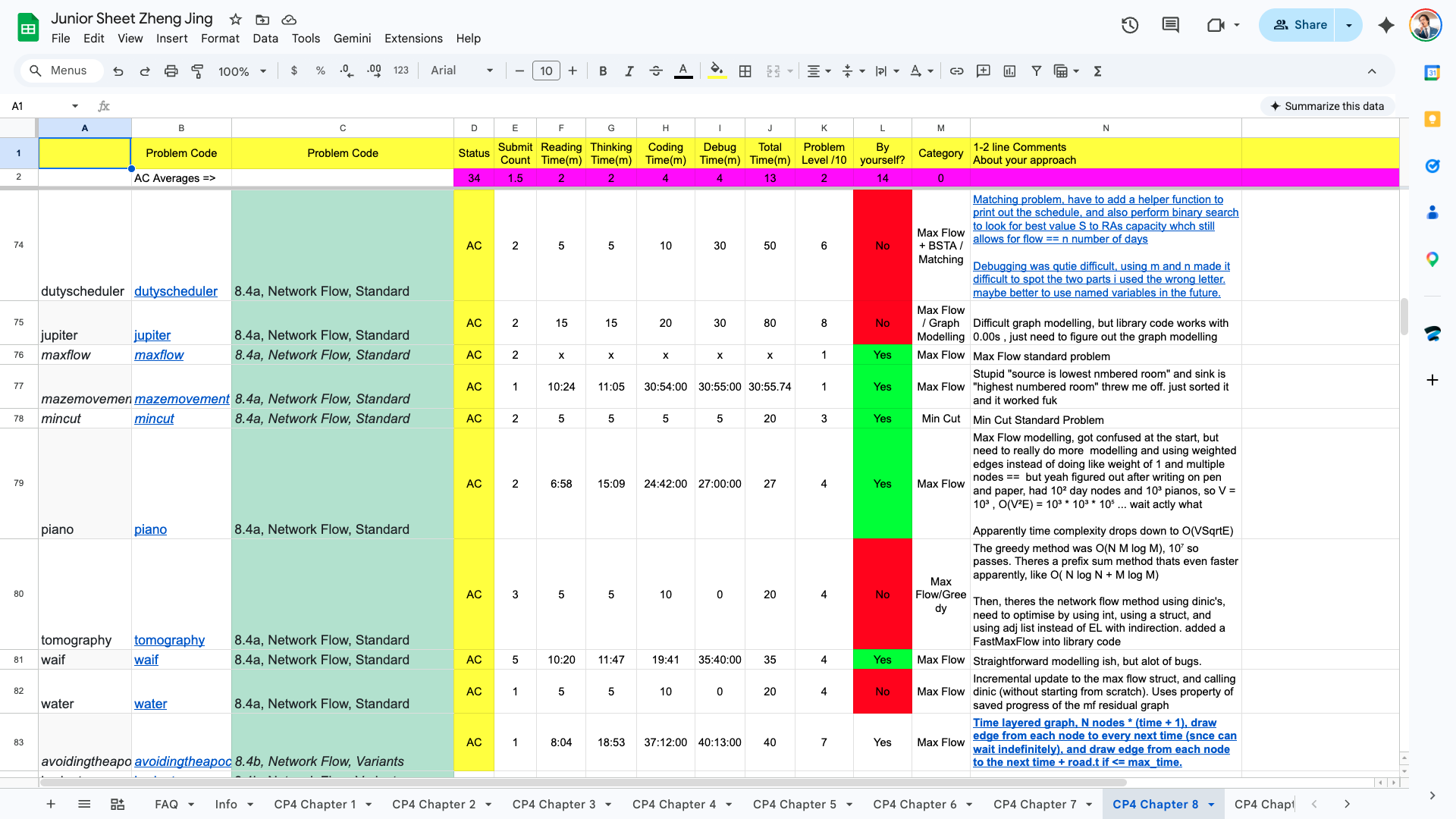This screenshot has width=1456, height=819.
Task: Open the CP4 Chapter 8 tab menu arrow
Action: click(x=1211, y=804)
